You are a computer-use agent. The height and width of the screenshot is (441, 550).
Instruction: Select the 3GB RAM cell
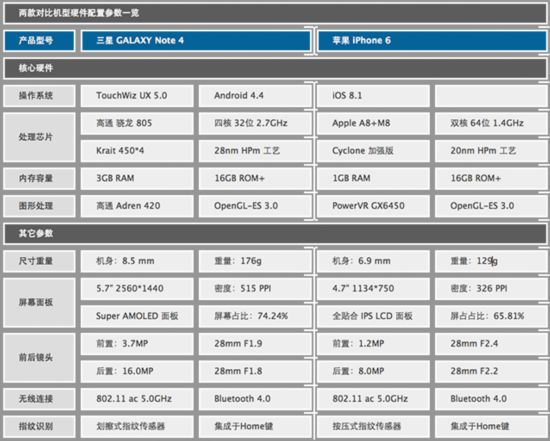tap(137, 179)
